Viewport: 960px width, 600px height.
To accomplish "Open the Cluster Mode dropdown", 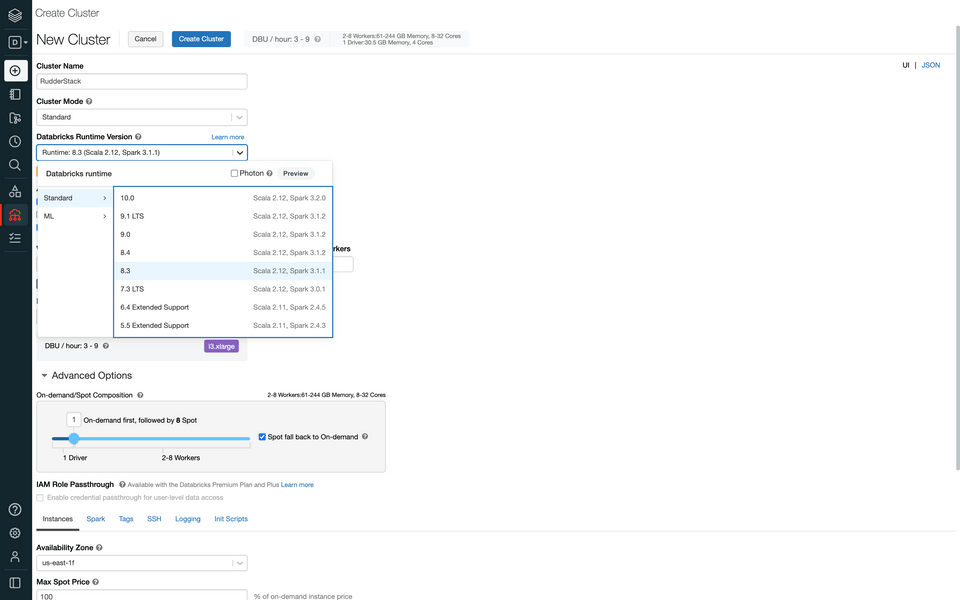I will (x=141, y=117).
